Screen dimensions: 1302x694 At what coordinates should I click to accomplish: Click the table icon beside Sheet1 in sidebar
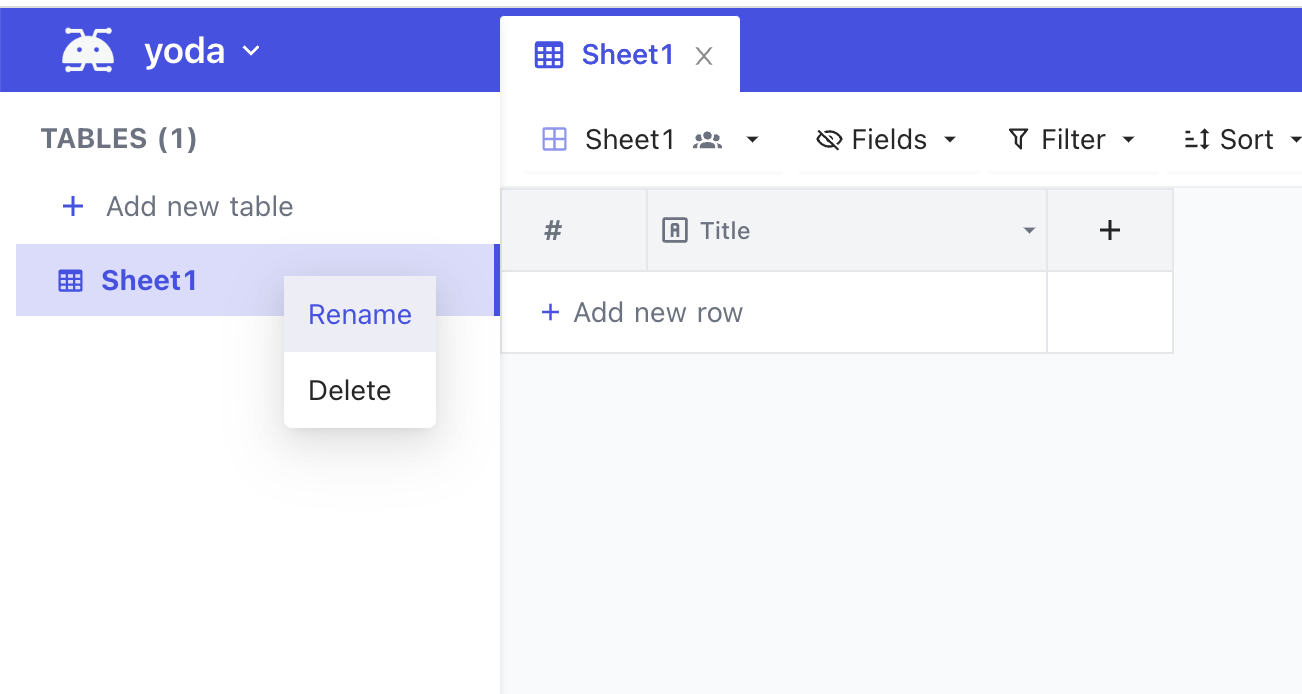pyautogui.click(x=70, y=281)
